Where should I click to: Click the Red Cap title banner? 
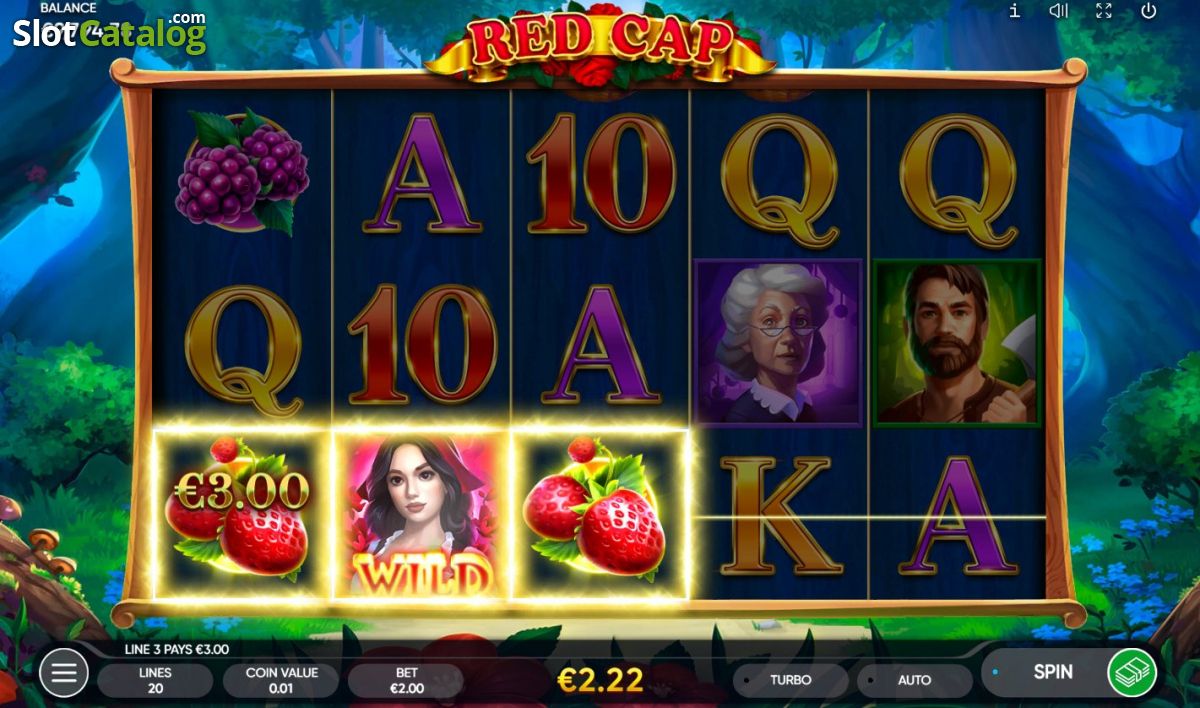[x=600, y=42]
